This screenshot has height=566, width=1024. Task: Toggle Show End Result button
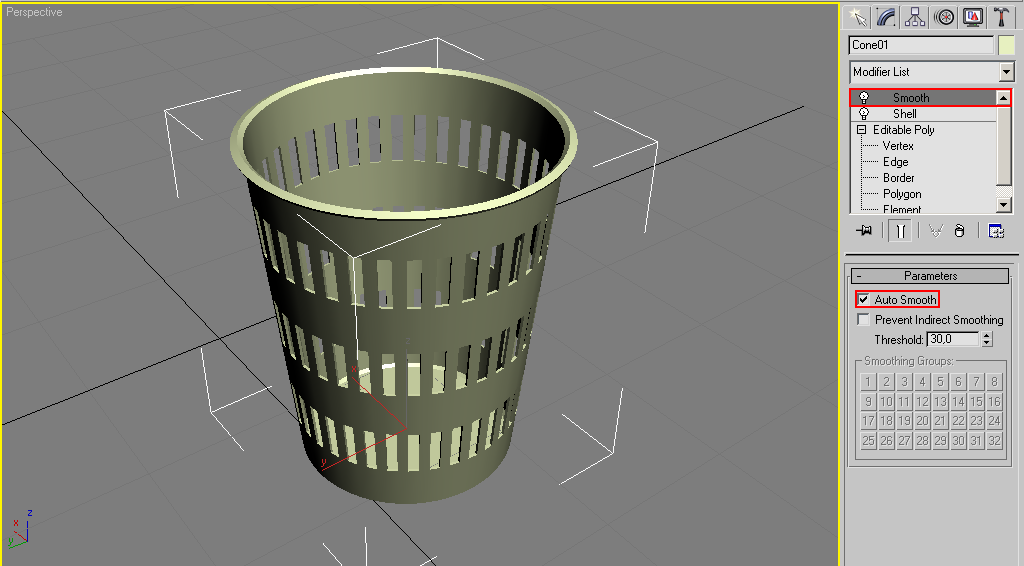900,230
